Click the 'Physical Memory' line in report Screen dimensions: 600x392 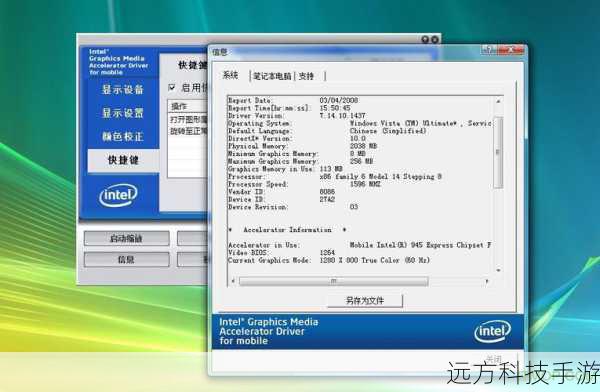click(302, 146)
